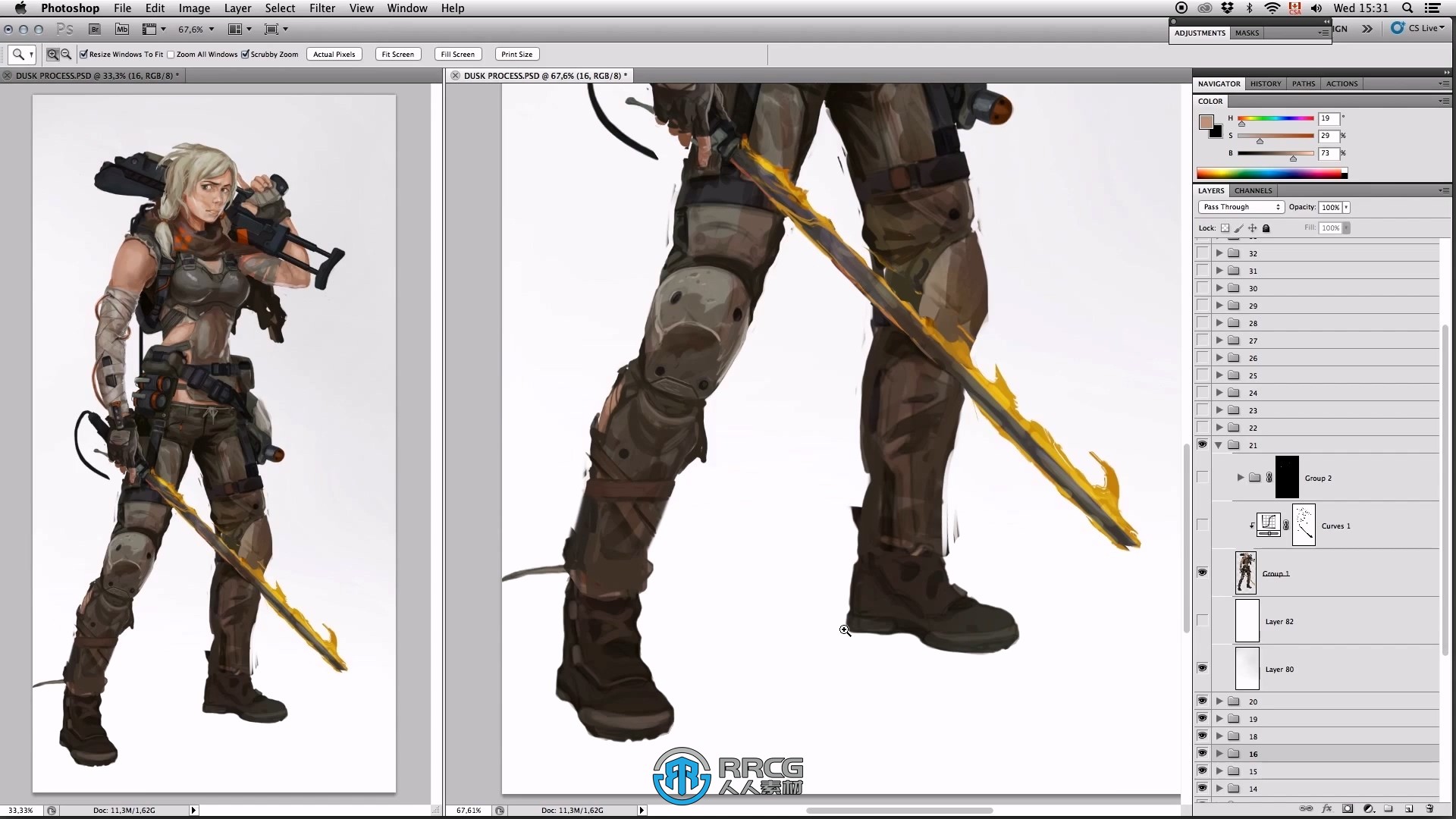Click Create new fill or adjustment layer icon
The width and height of the screenshot is (1456, 819).
pyautogui.click(x=1368, y=808)
